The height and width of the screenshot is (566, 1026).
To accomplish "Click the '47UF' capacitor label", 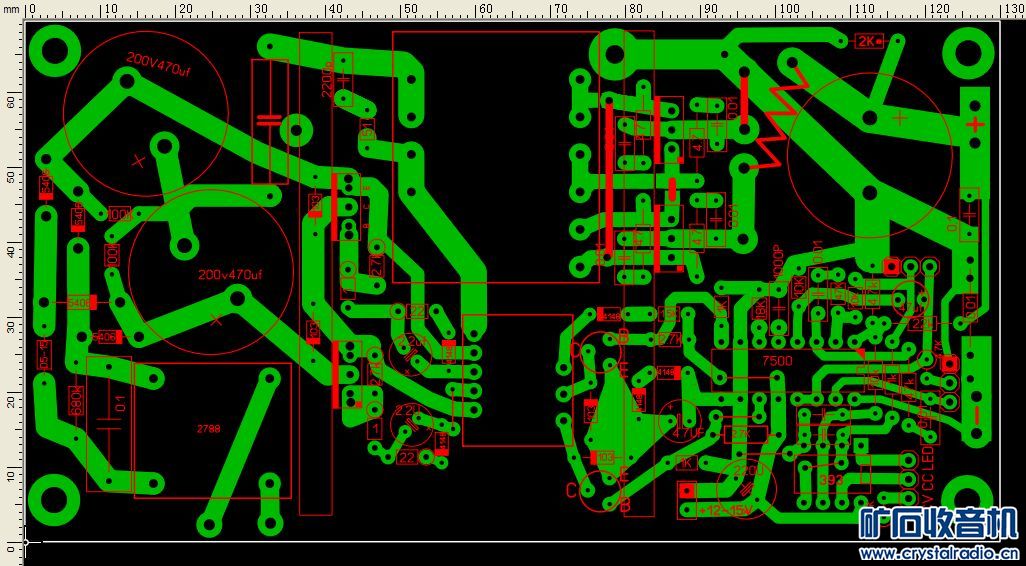I will (688, 432).
